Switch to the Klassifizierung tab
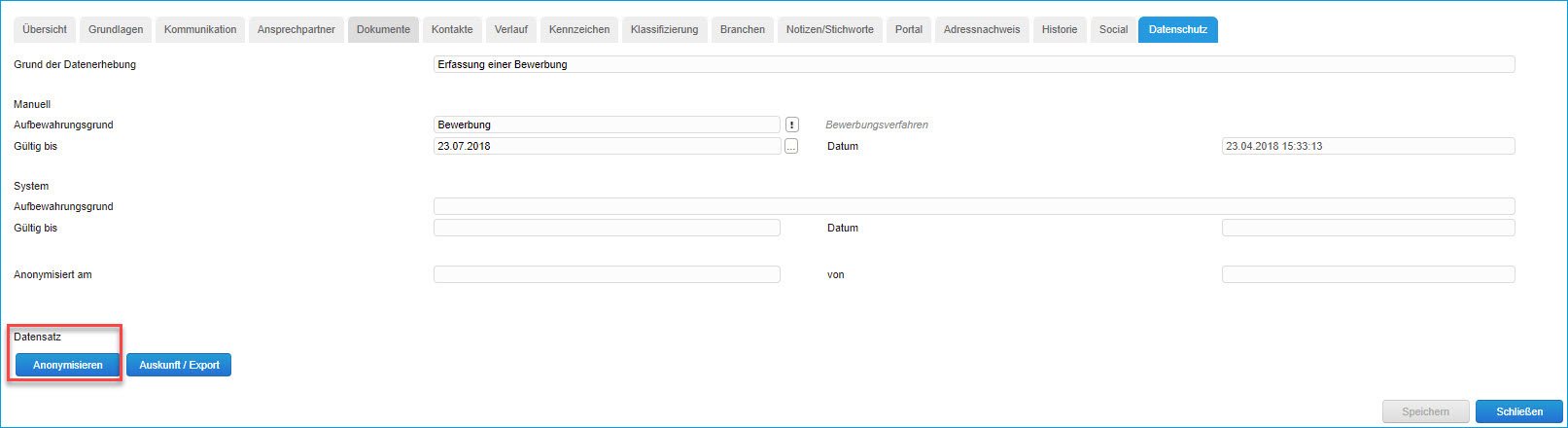Image resolution: width=1568 pixels, height=428 pixels. pyautogui.click(x=665, y=29)
